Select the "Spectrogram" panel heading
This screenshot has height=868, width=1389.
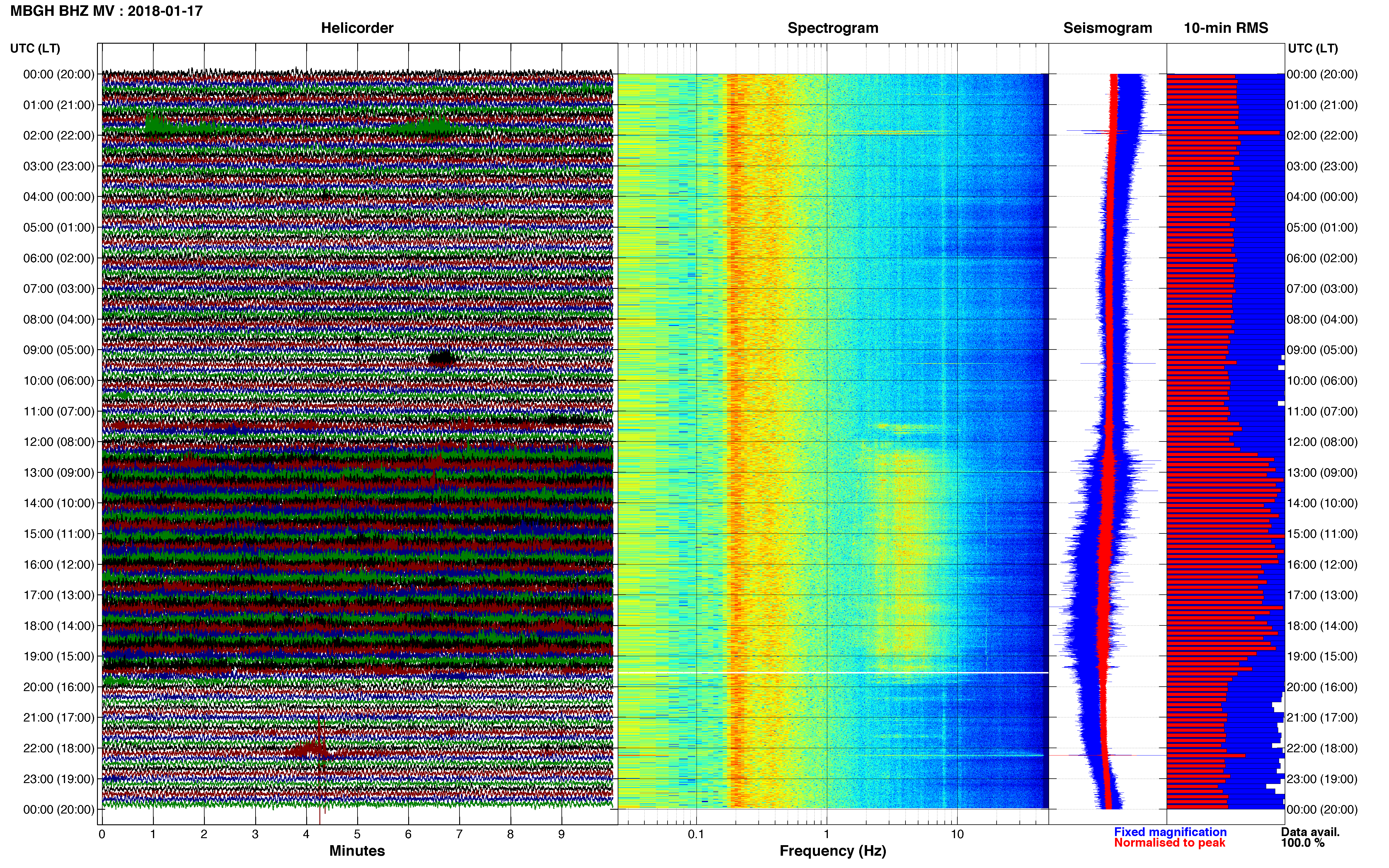[833, 28]
